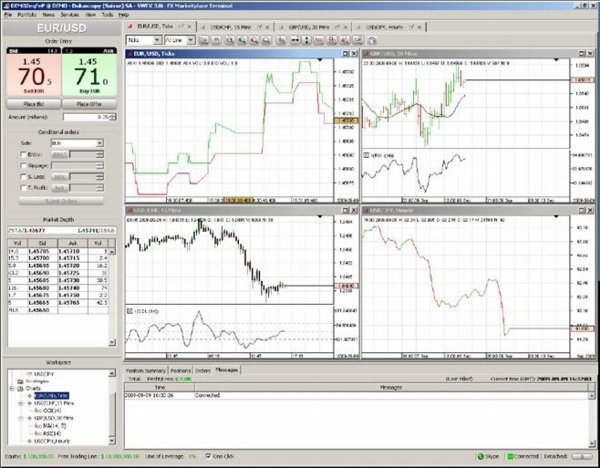Click the Place Bid button
This screenshot has width=600, height=468.
[33, 104]
